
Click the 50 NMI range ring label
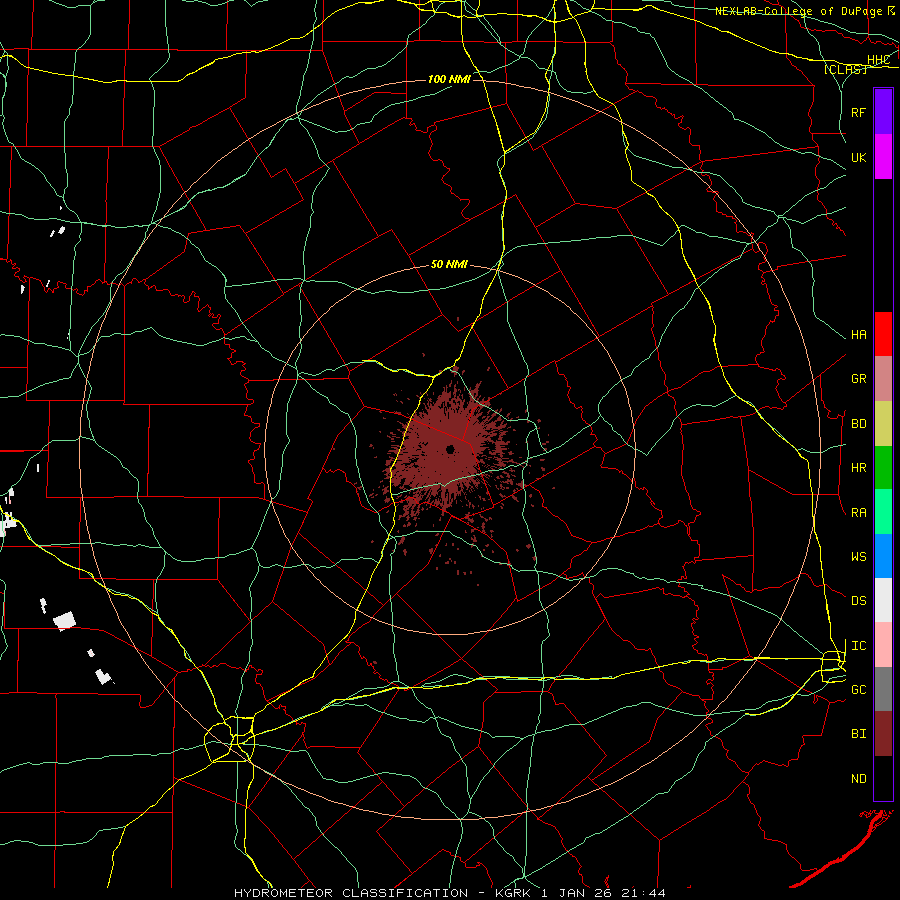[449, 264]
